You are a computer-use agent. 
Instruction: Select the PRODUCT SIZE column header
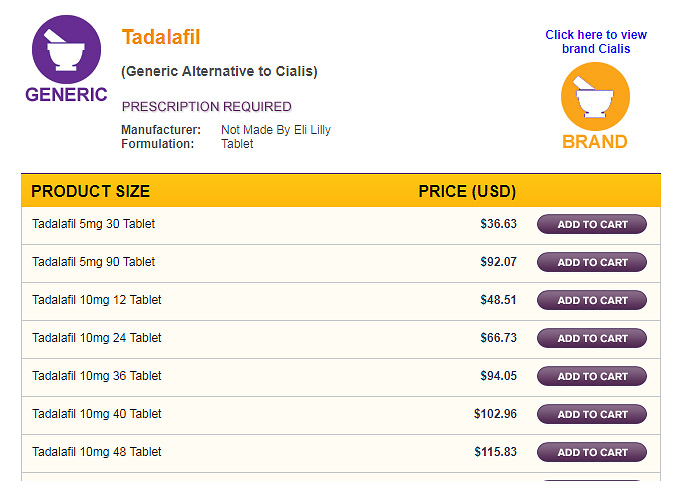[x=90, y=191]
